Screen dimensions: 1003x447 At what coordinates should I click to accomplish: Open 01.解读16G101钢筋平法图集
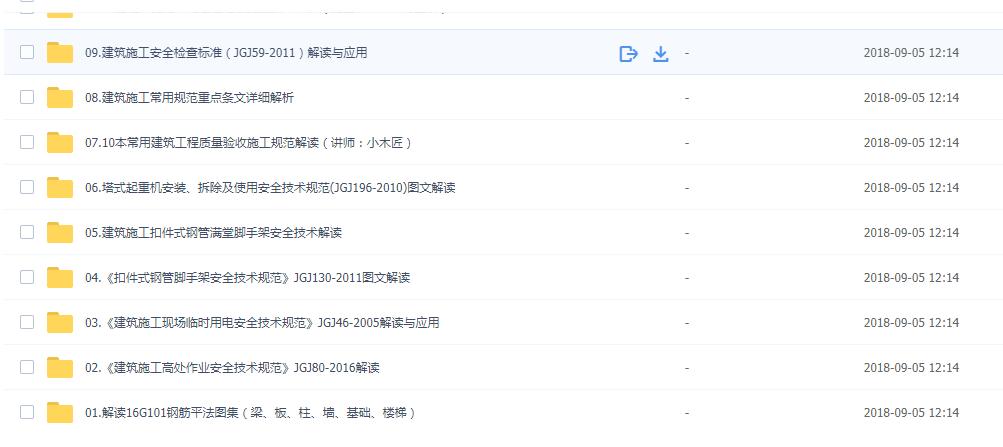tap(251, 412)
